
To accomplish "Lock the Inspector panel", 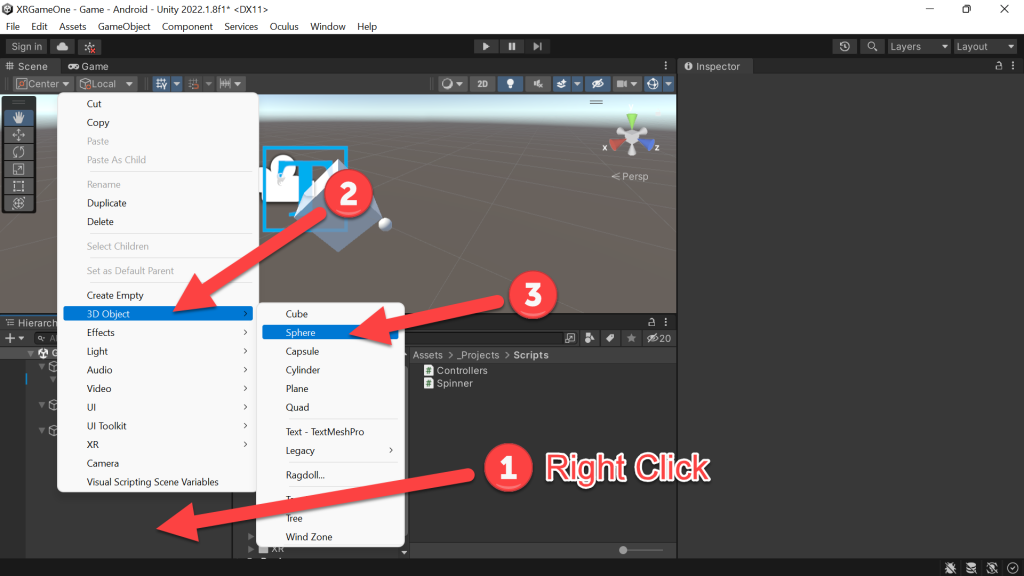I will pos(999,66).
